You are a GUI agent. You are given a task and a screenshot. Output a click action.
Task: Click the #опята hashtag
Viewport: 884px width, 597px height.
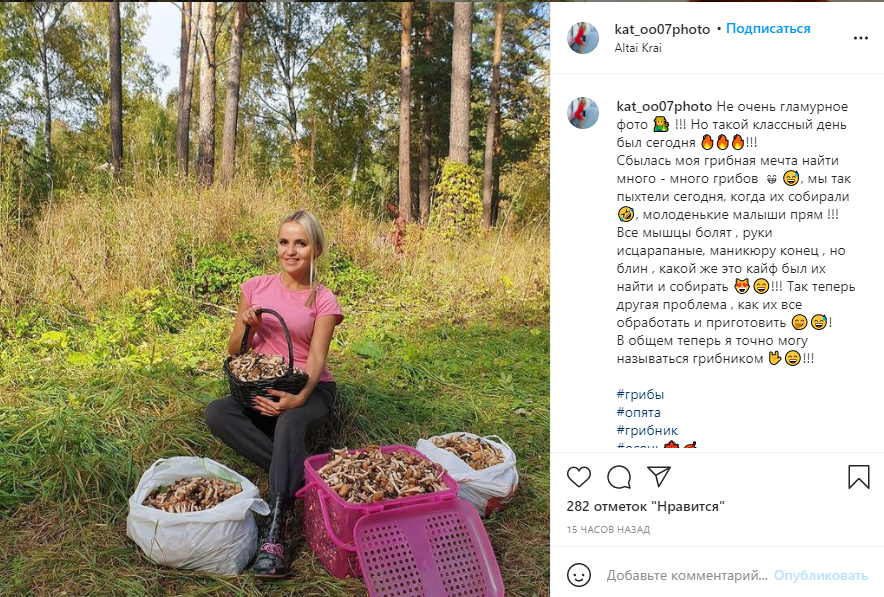tap(638, 412)
